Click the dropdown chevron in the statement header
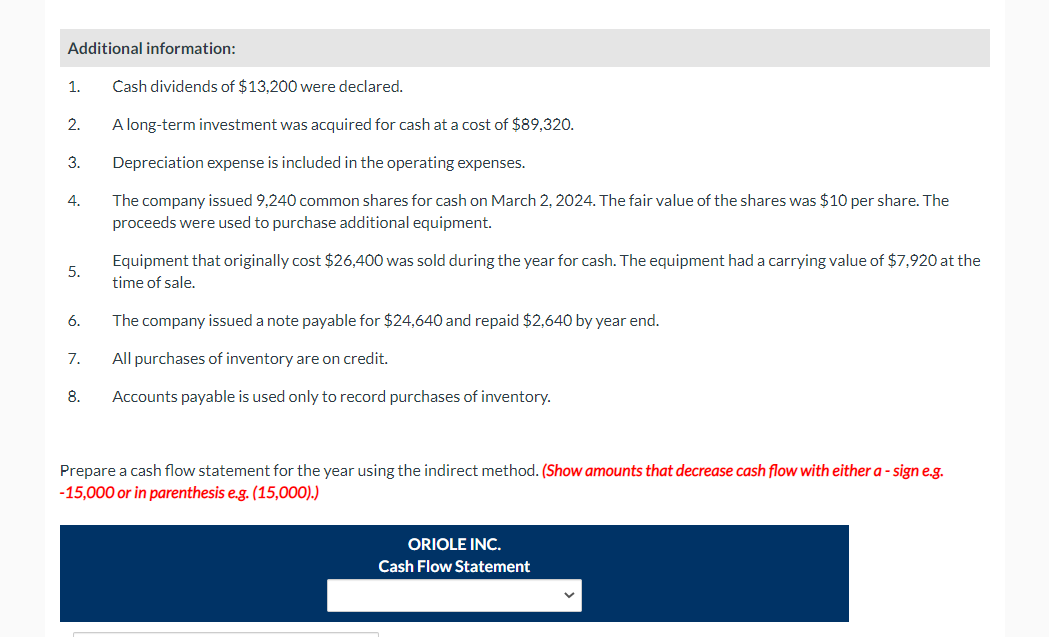The width and height of the screenshot is (1049, 637). [570, 594]
